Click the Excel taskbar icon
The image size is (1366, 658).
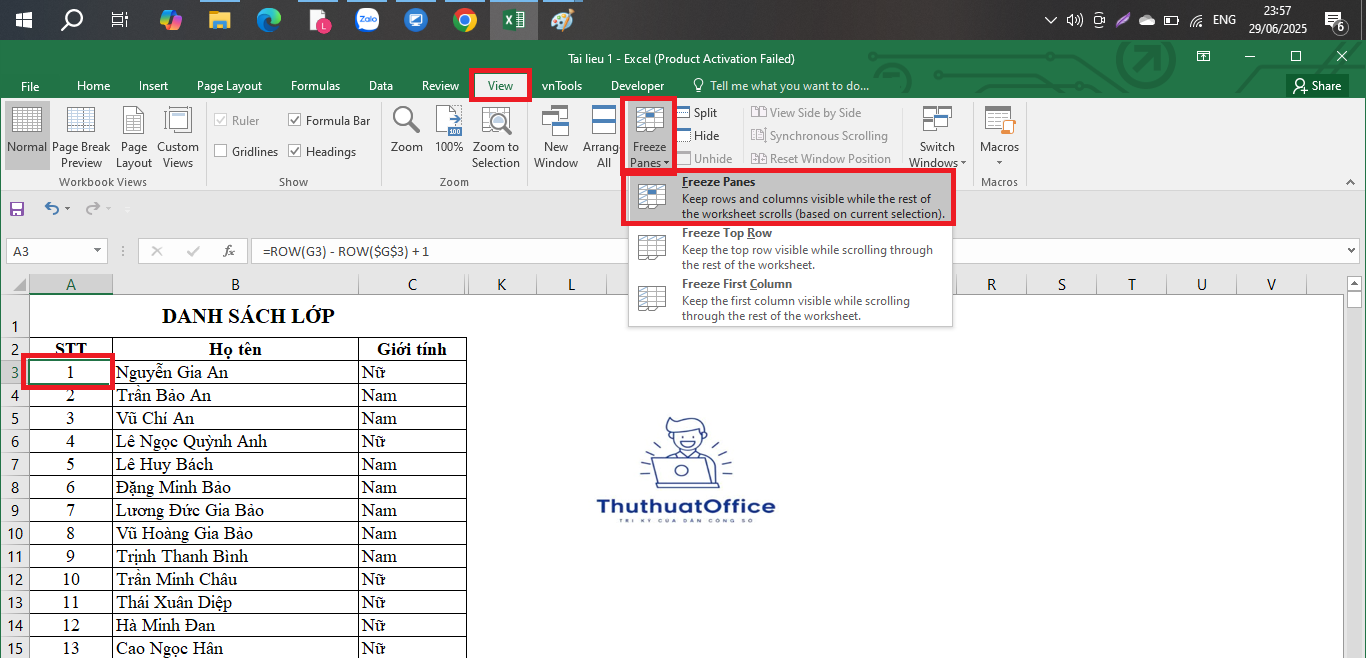tap(514, 19)
